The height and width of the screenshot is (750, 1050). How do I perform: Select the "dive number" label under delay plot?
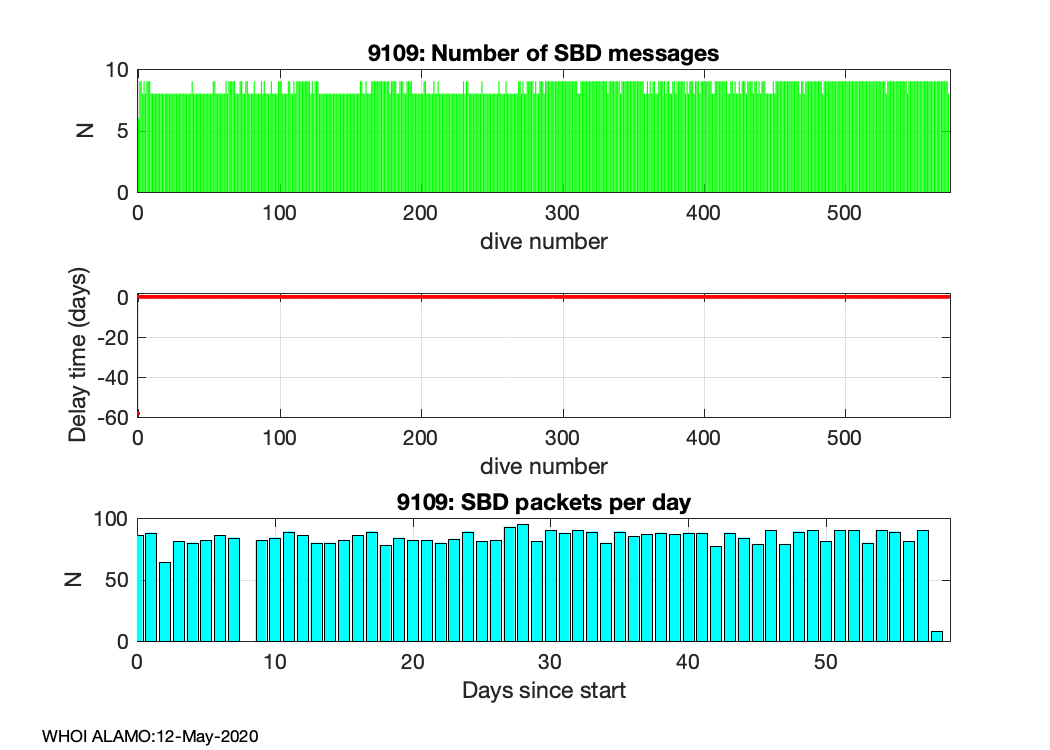(543, 466)
